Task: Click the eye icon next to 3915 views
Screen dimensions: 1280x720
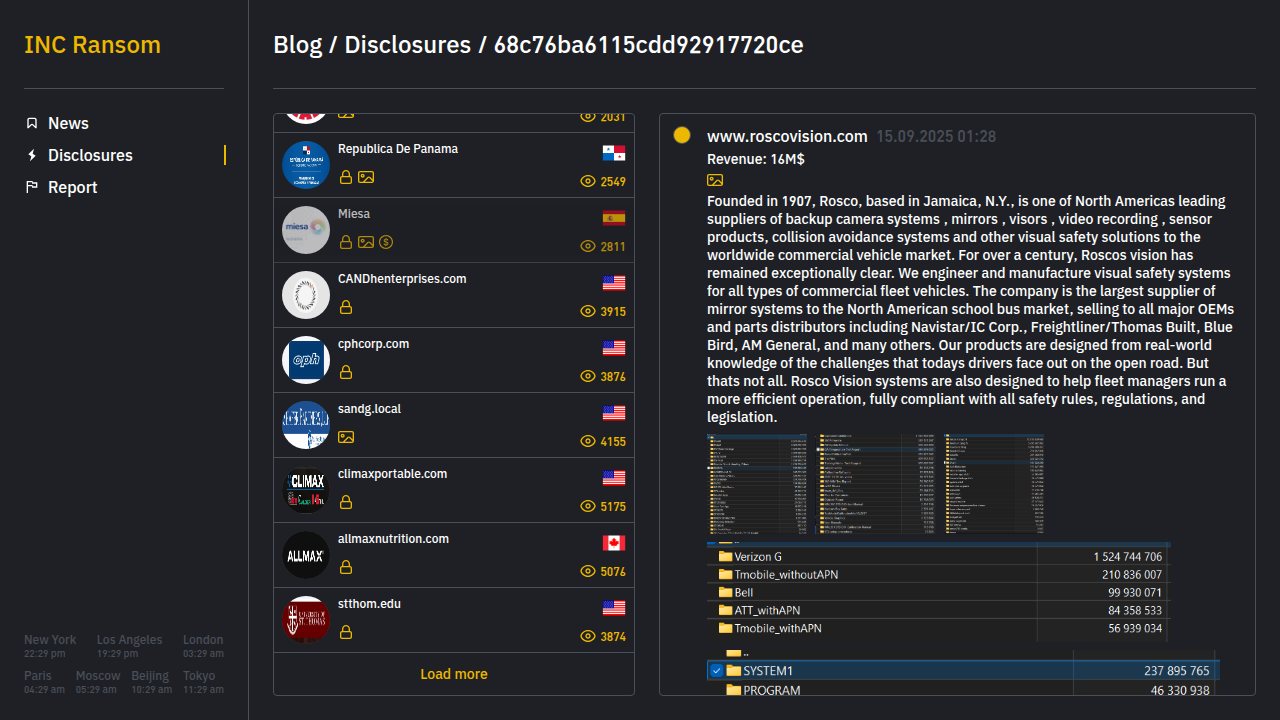Action: coord(588,311)
